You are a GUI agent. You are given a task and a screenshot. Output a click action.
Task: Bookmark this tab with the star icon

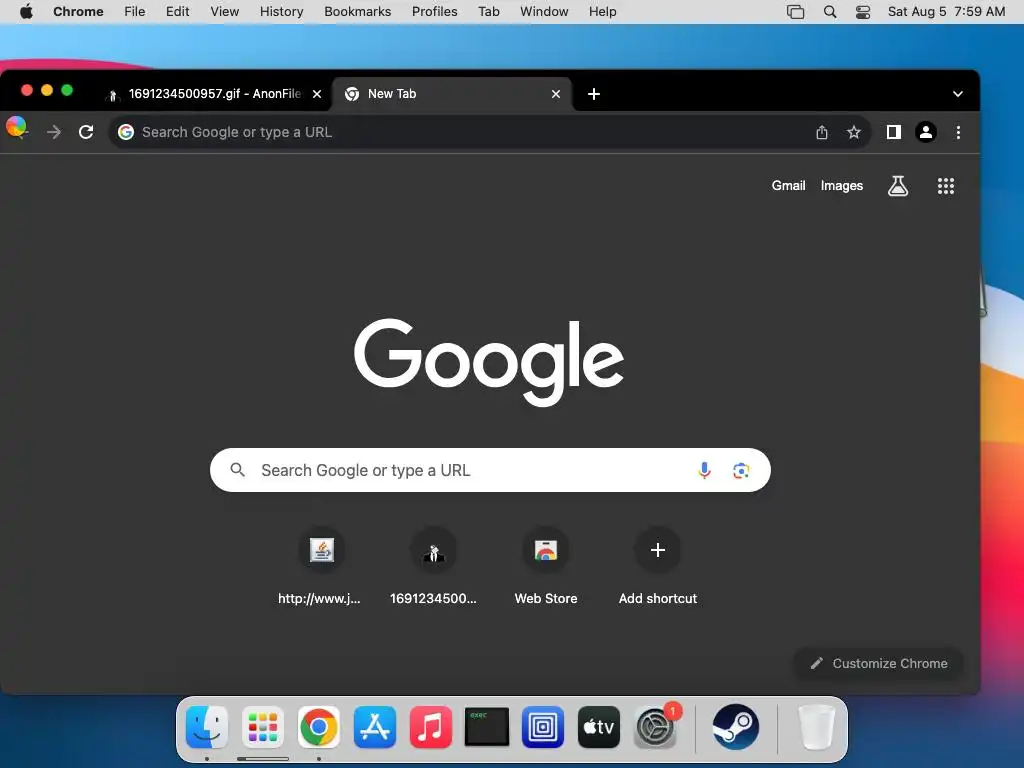(854, 133)
